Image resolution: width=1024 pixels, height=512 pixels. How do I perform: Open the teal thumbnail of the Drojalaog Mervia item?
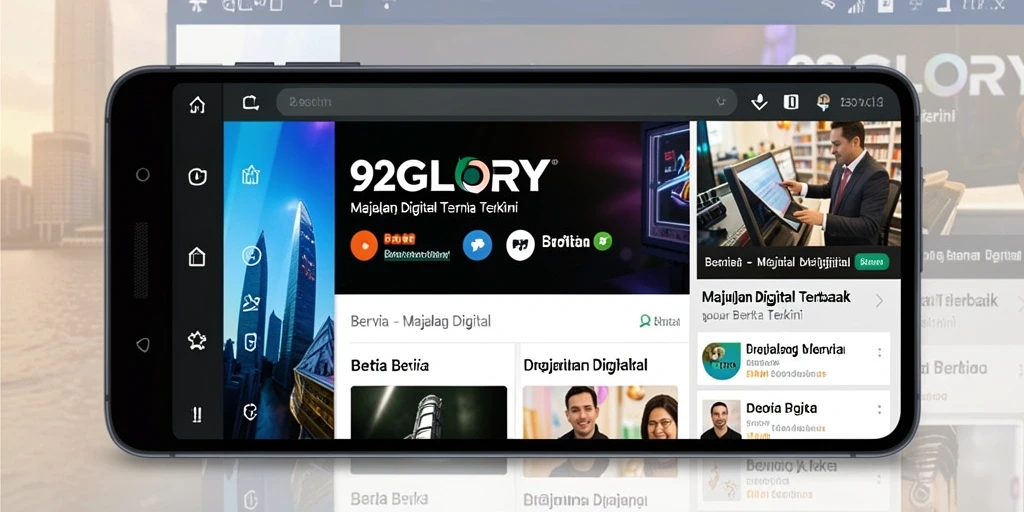721,360
